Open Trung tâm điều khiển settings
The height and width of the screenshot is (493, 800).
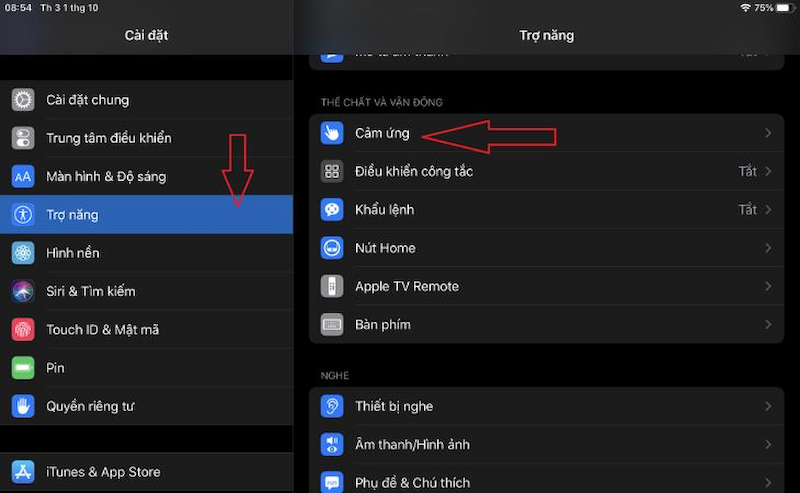(x=146, y=138)
